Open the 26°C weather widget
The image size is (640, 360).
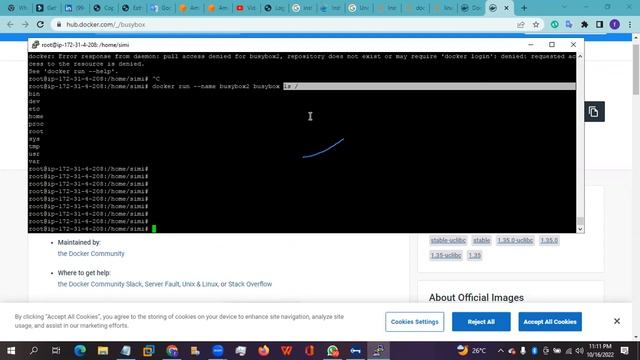tap(471, 351)
